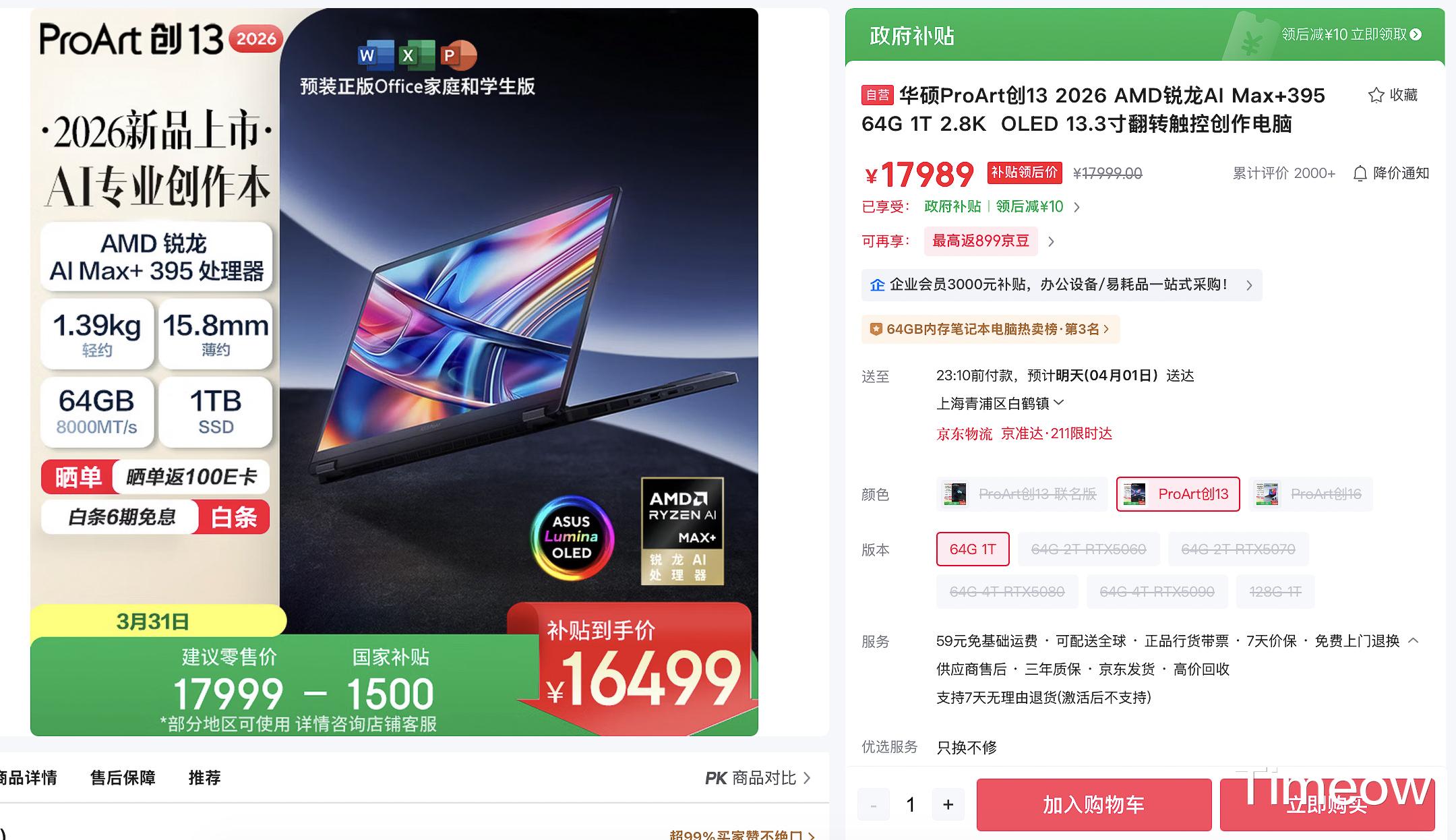The width and height of the screenshot is (1456, 840).
Task: Select the 64G 2T RTX5060 version
Action: [x=1089, y=549]
